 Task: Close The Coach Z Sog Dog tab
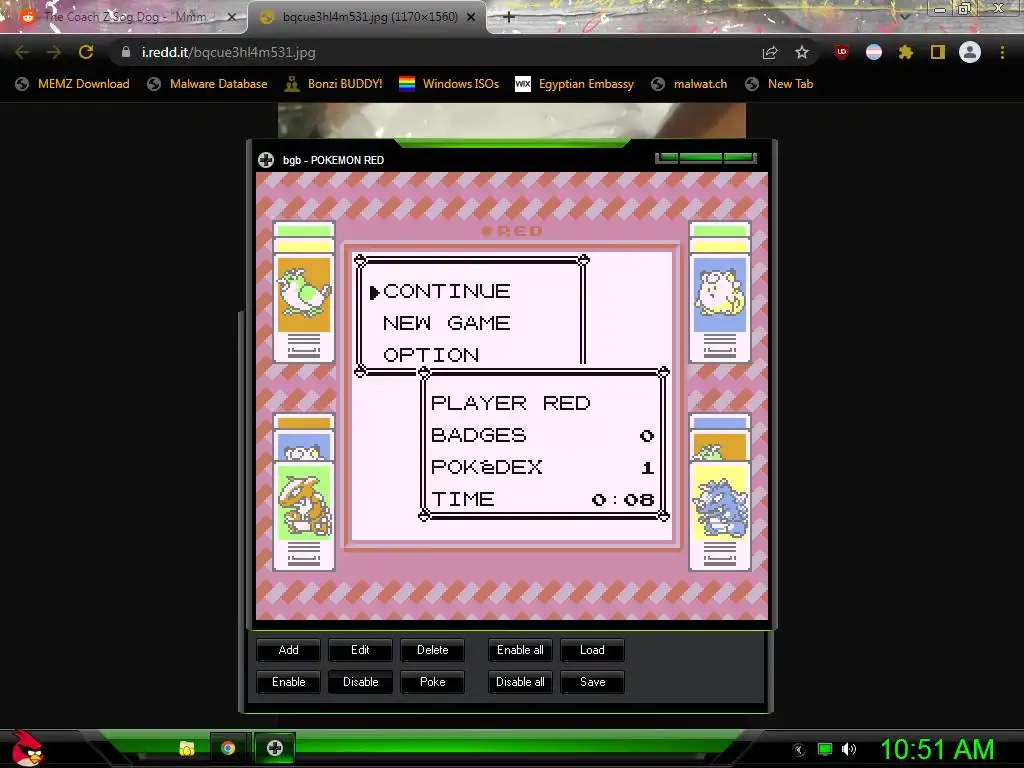coord(231,17)
